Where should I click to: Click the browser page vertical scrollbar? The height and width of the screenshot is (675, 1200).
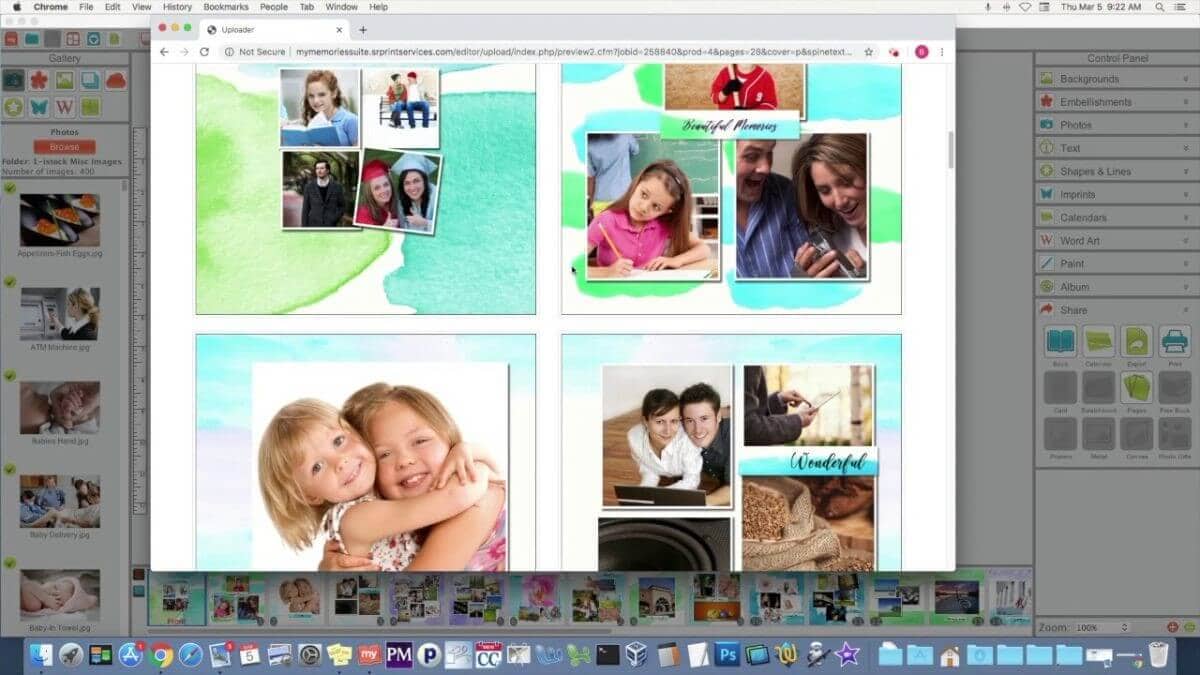click(x=950, y=150)
